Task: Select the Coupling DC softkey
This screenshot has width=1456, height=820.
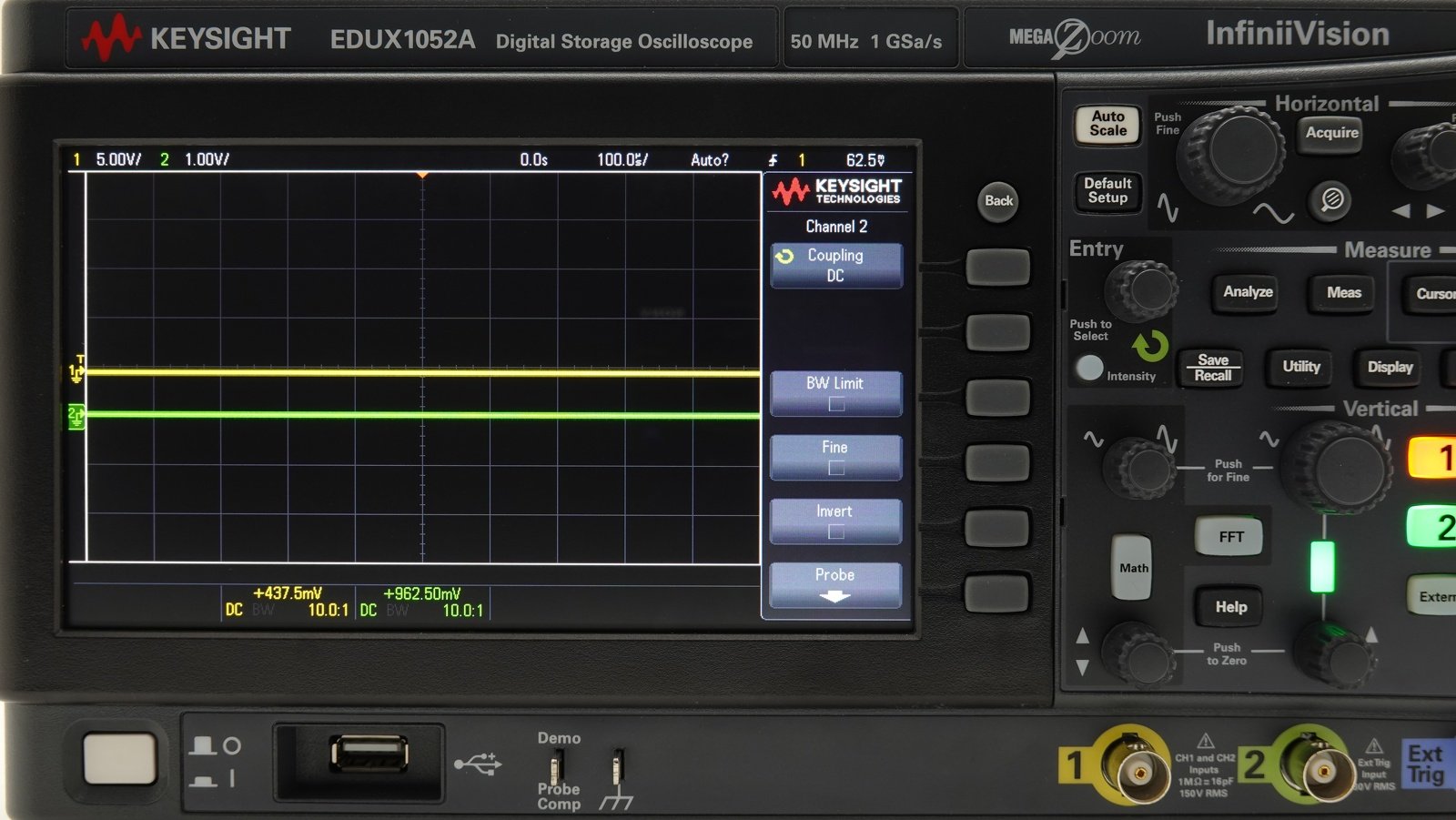Action: coord(835,265)
